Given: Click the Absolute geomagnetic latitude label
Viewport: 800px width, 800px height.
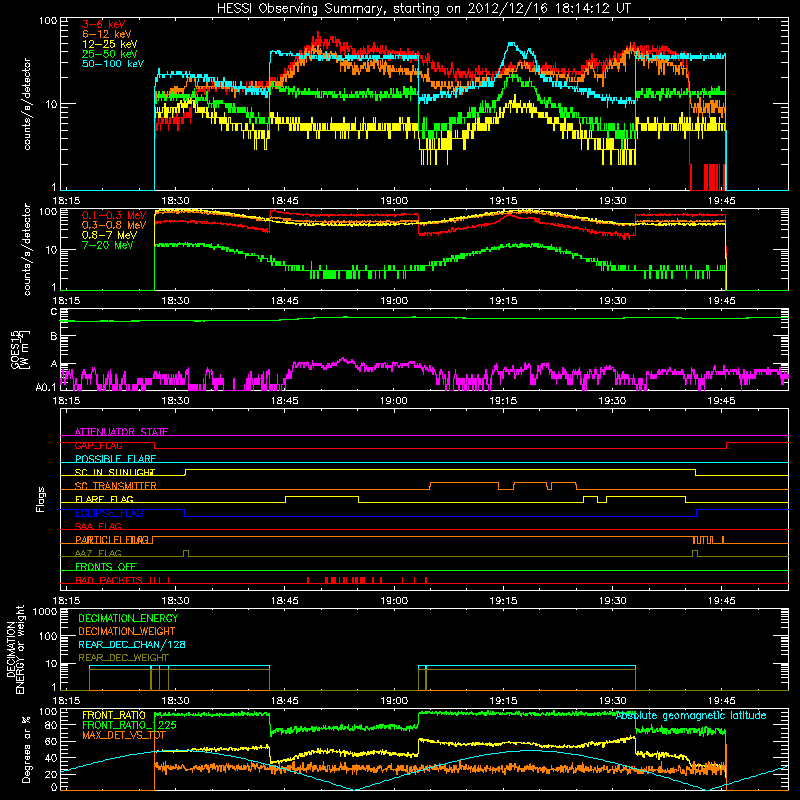Looking at the screenshot, I should [x=691, y=716].
